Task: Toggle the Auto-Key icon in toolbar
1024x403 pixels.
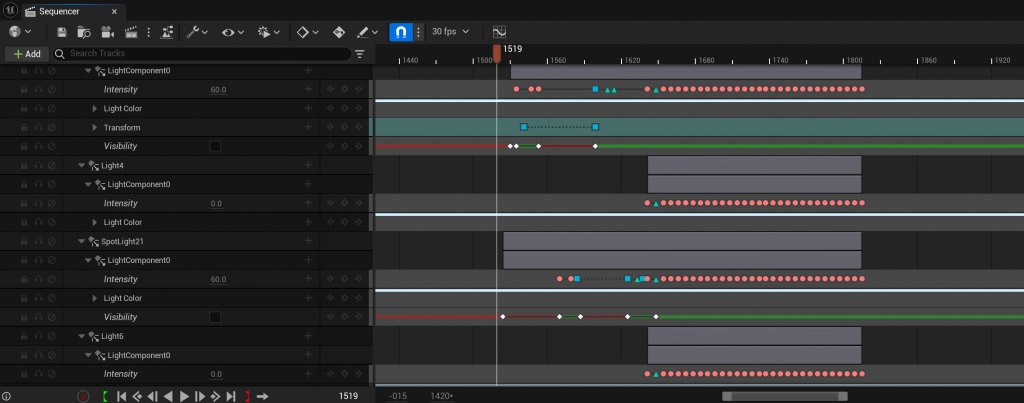Action: point(338,31)
